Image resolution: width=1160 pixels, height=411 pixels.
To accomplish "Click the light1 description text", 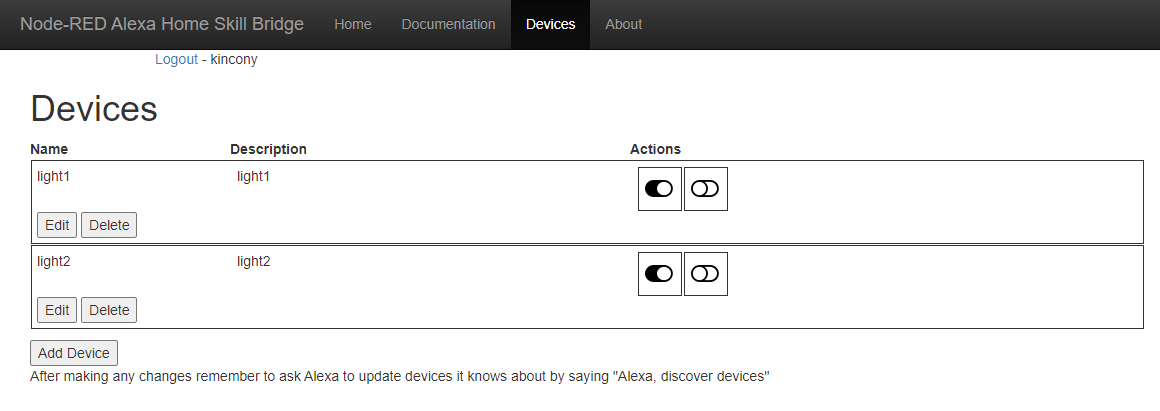I will tap(254, 176).
